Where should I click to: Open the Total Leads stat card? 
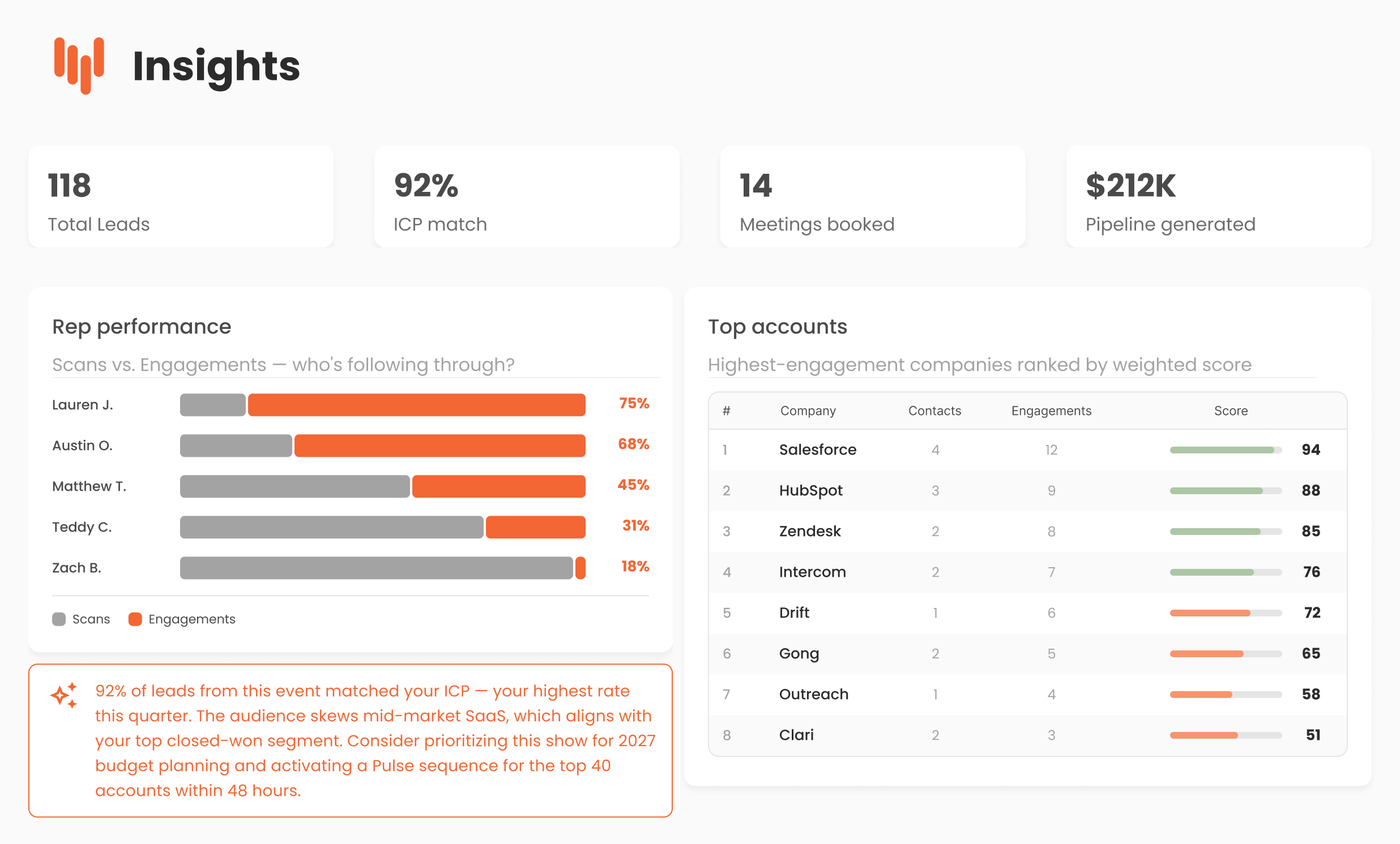pyautogui.click(x=181, y=196)
